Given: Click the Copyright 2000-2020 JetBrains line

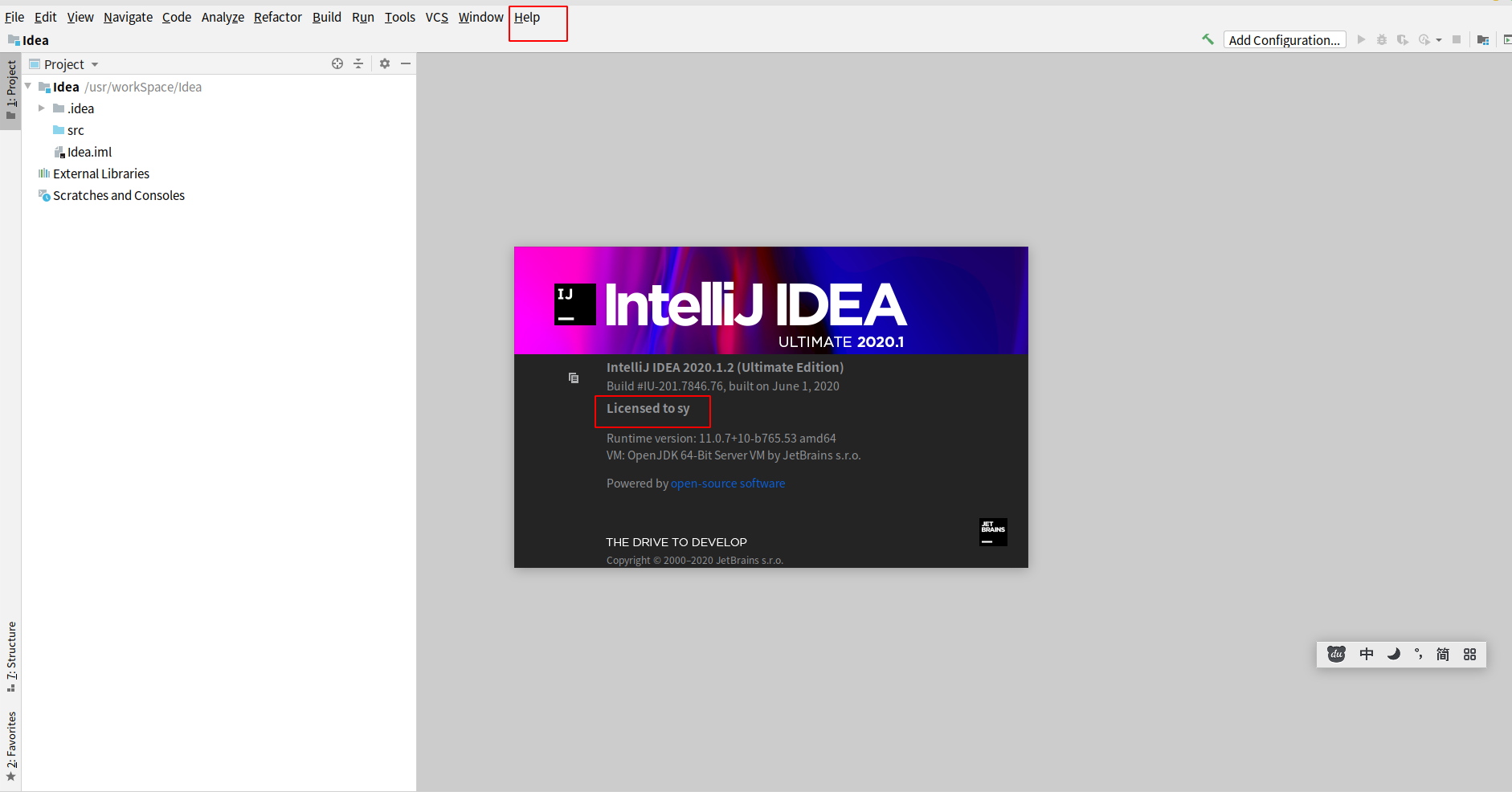Looking at the screenshot, I should (695, 560).
